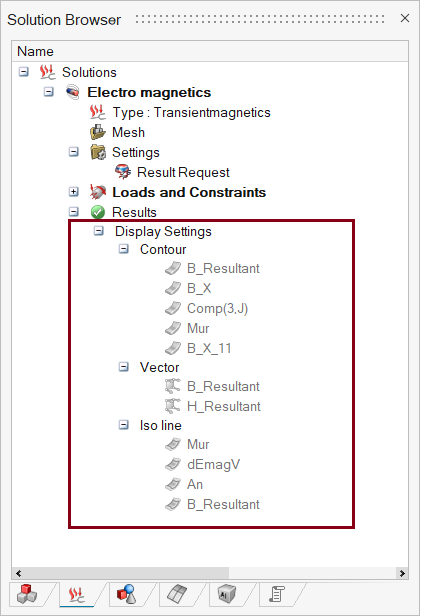Image resolution: width=422 pixels, height=616 pixels.
Task: Select Comp(3,J) contour result
Action: click(217, 308)
